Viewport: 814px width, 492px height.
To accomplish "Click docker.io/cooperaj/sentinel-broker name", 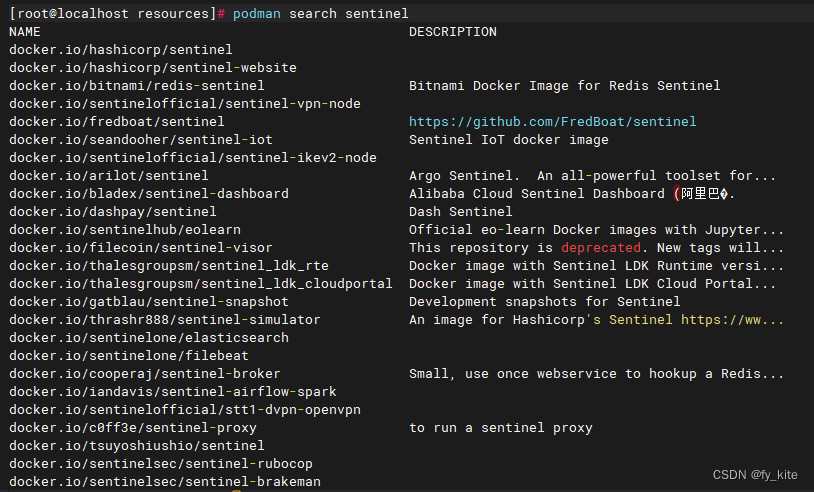I will 145,374.
